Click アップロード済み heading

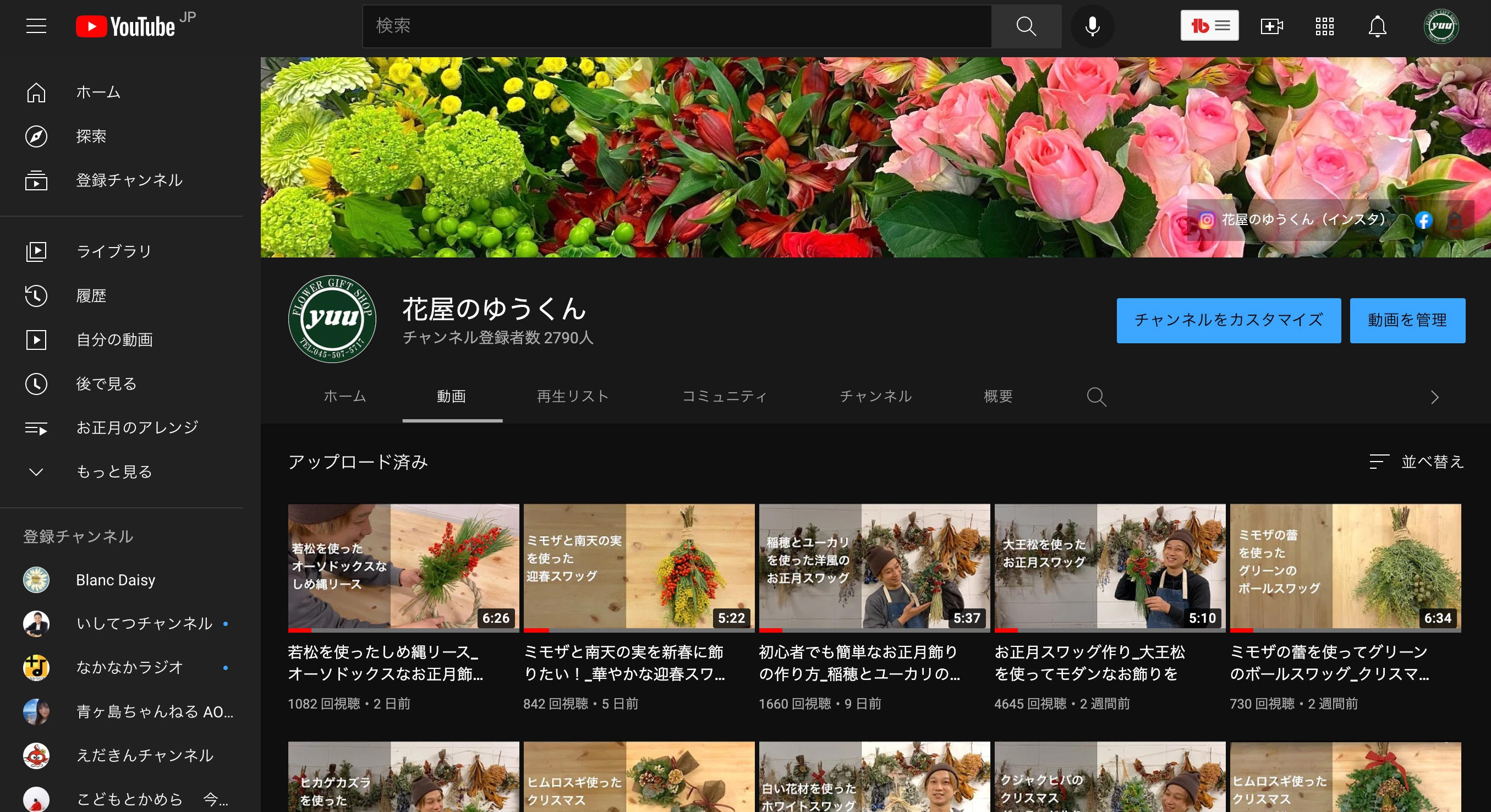[x=358, y=462]
